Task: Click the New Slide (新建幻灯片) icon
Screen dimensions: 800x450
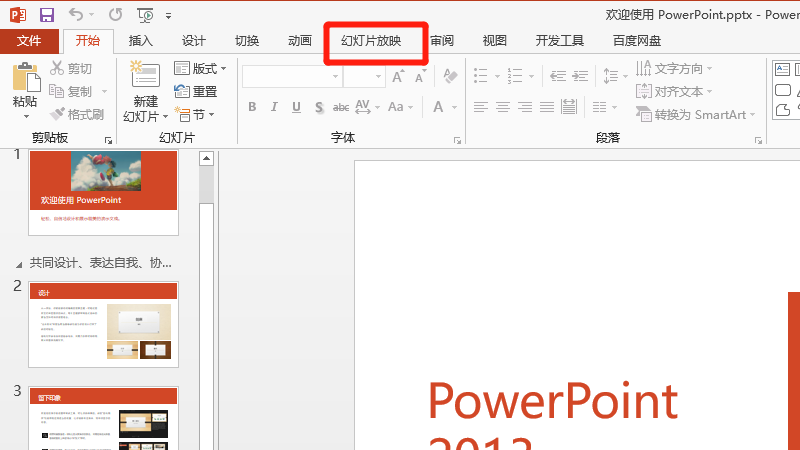Action: click(x=145, y=78)
